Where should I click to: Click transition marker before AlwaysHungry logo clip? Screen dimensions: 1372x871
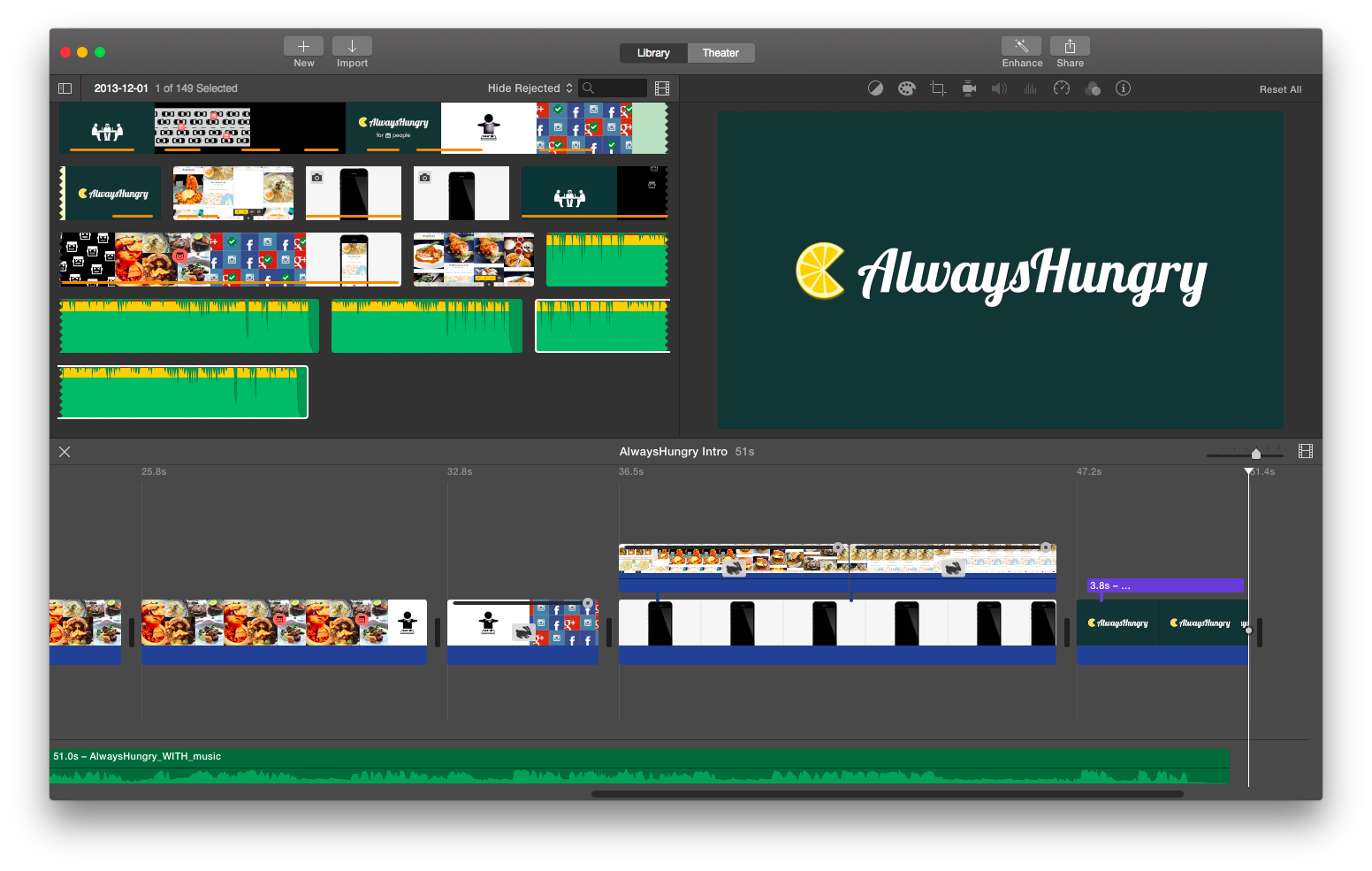1067,631
